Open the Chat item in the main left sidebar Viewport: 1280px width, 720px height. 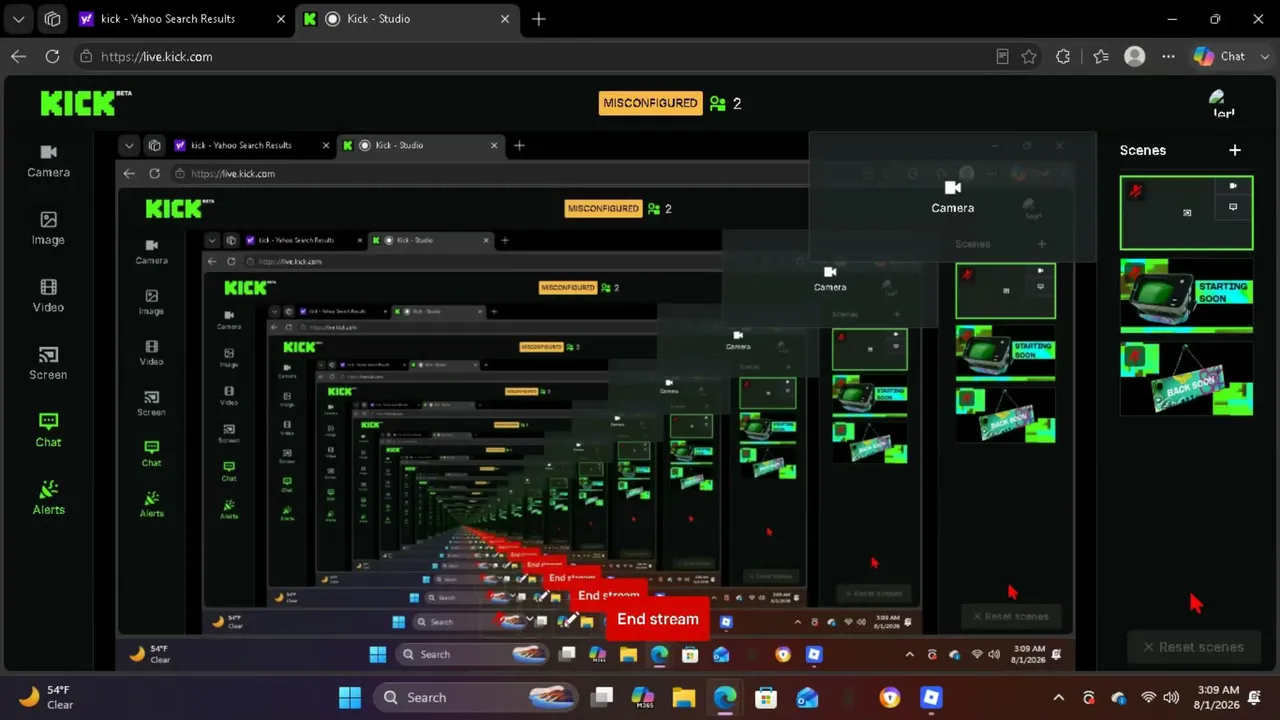(x=48, y=430)
